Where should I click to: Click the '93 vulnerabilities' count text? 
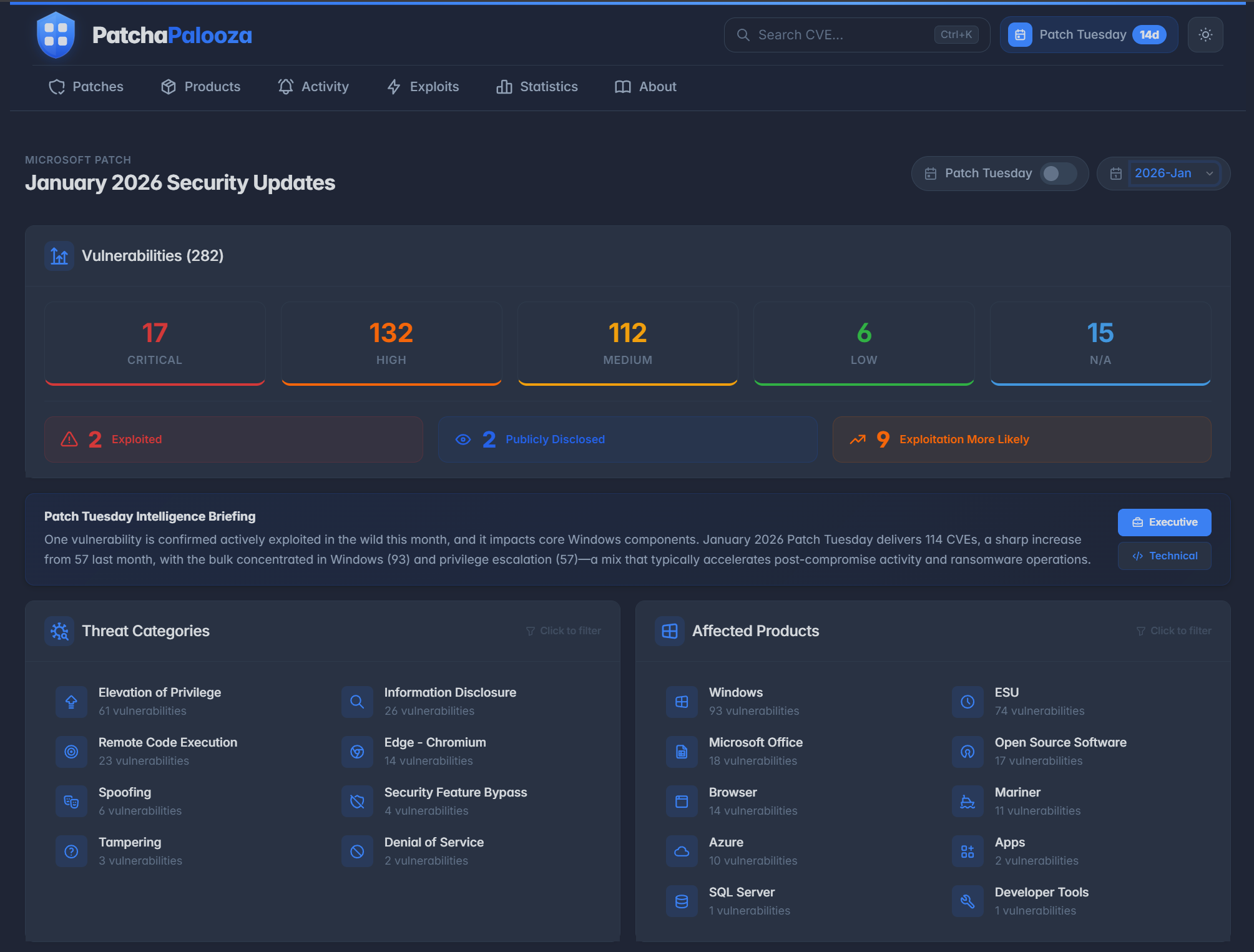pyautogui.click(x=754, y=711)
